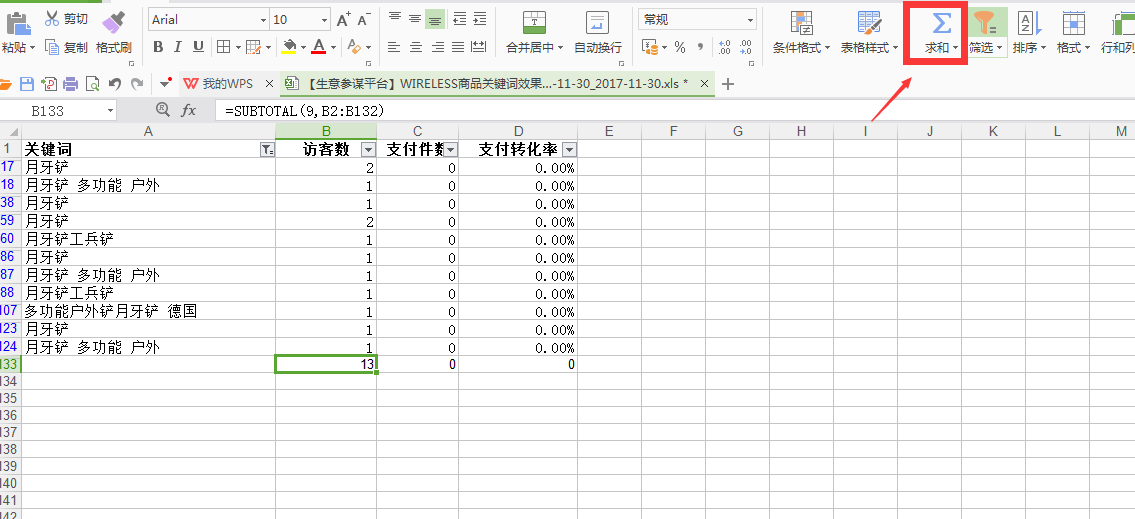Activate the Format Painter (格式刷) brush

coord(113,22)
